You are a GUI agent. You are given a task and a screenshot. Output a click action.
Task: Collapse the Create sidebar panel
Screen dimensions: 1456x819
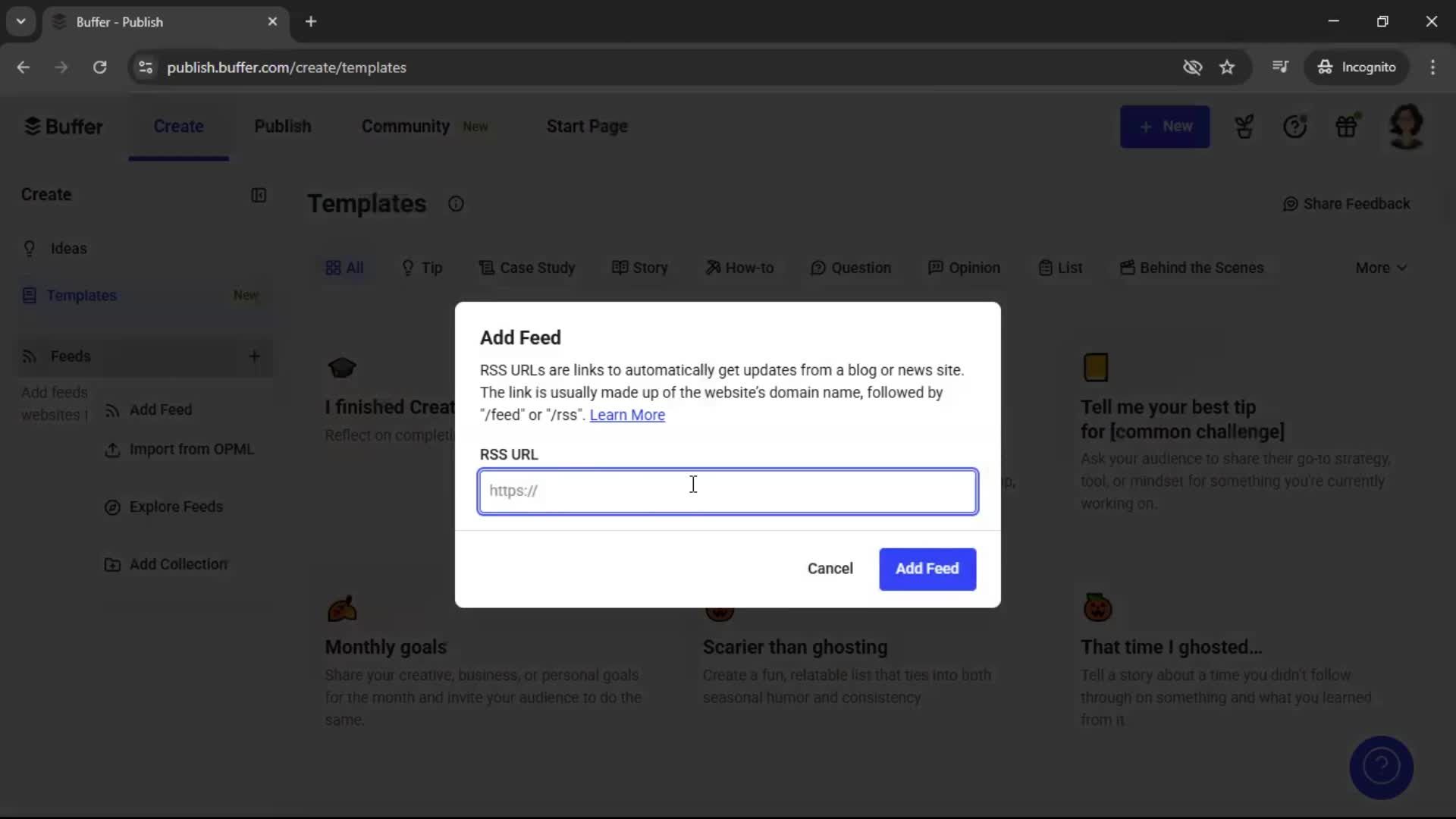coord(259,196)
